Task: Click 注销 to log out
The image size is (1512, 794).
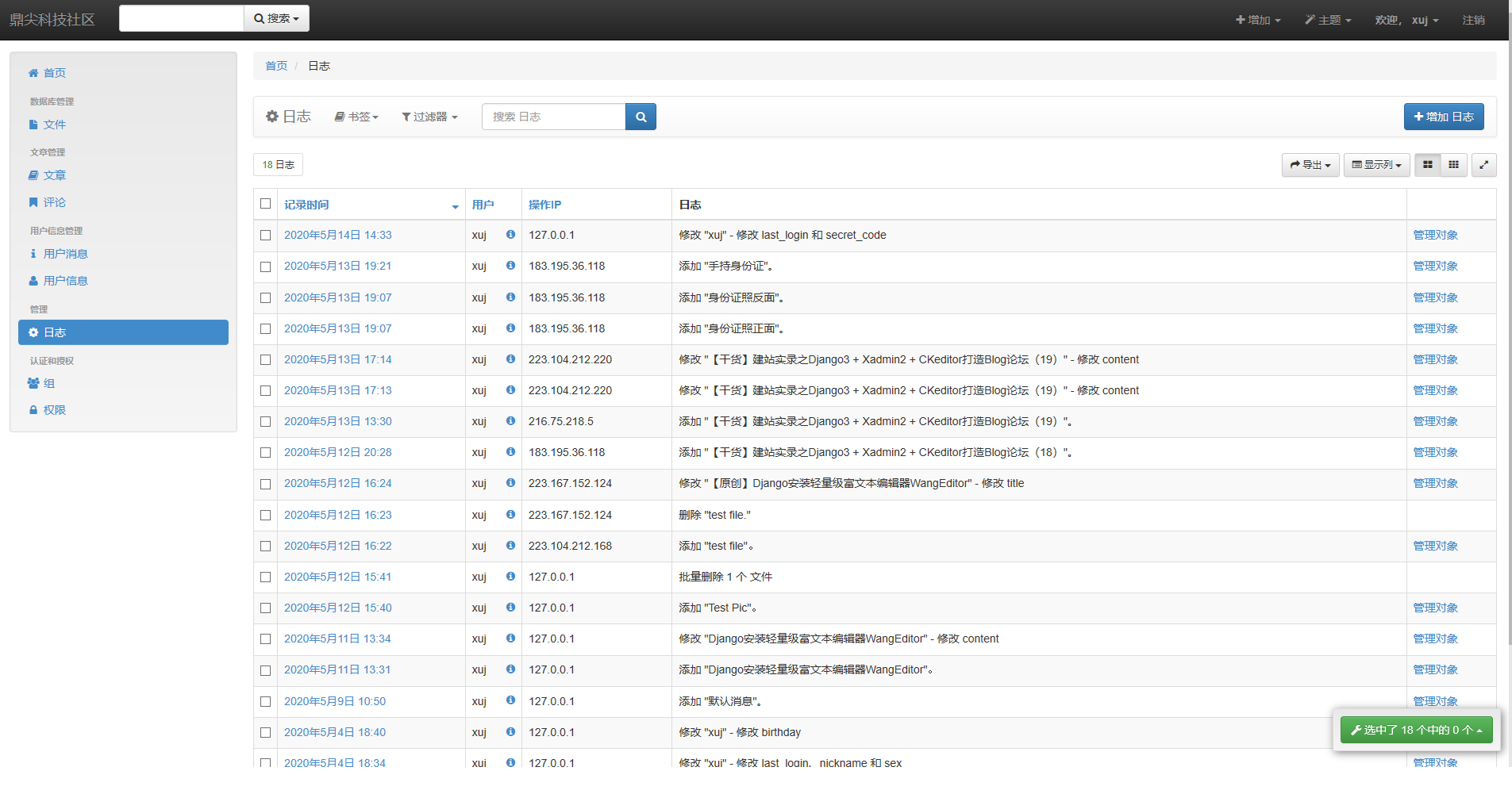Action: tap(1474, 20)
